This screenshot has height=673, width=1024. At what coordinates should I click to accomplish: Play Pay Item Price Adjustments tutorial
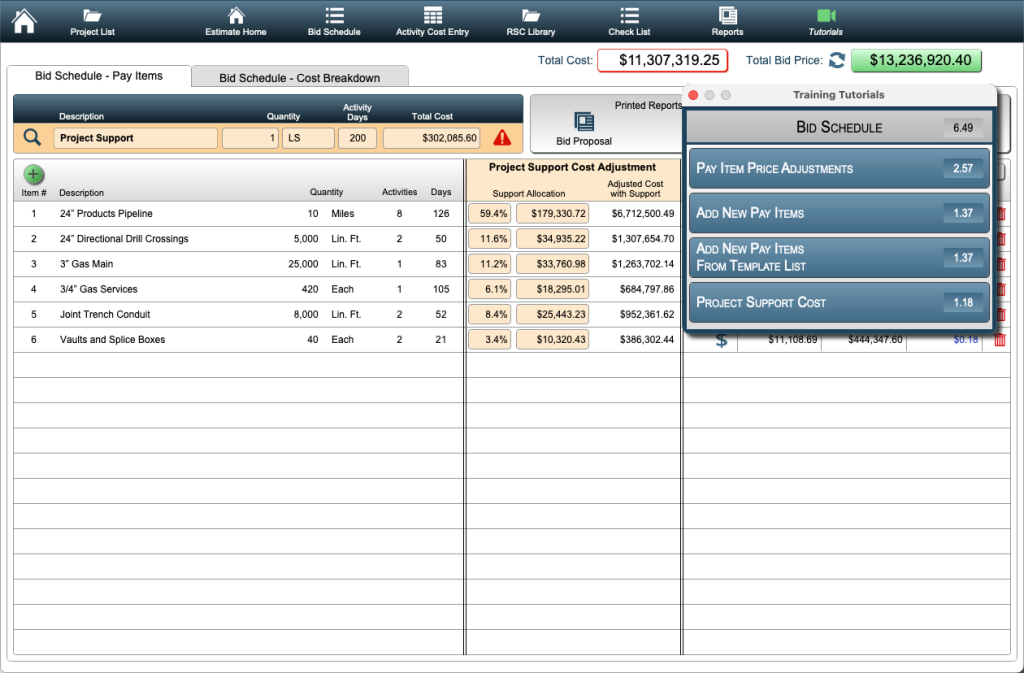tap(839, 168)
